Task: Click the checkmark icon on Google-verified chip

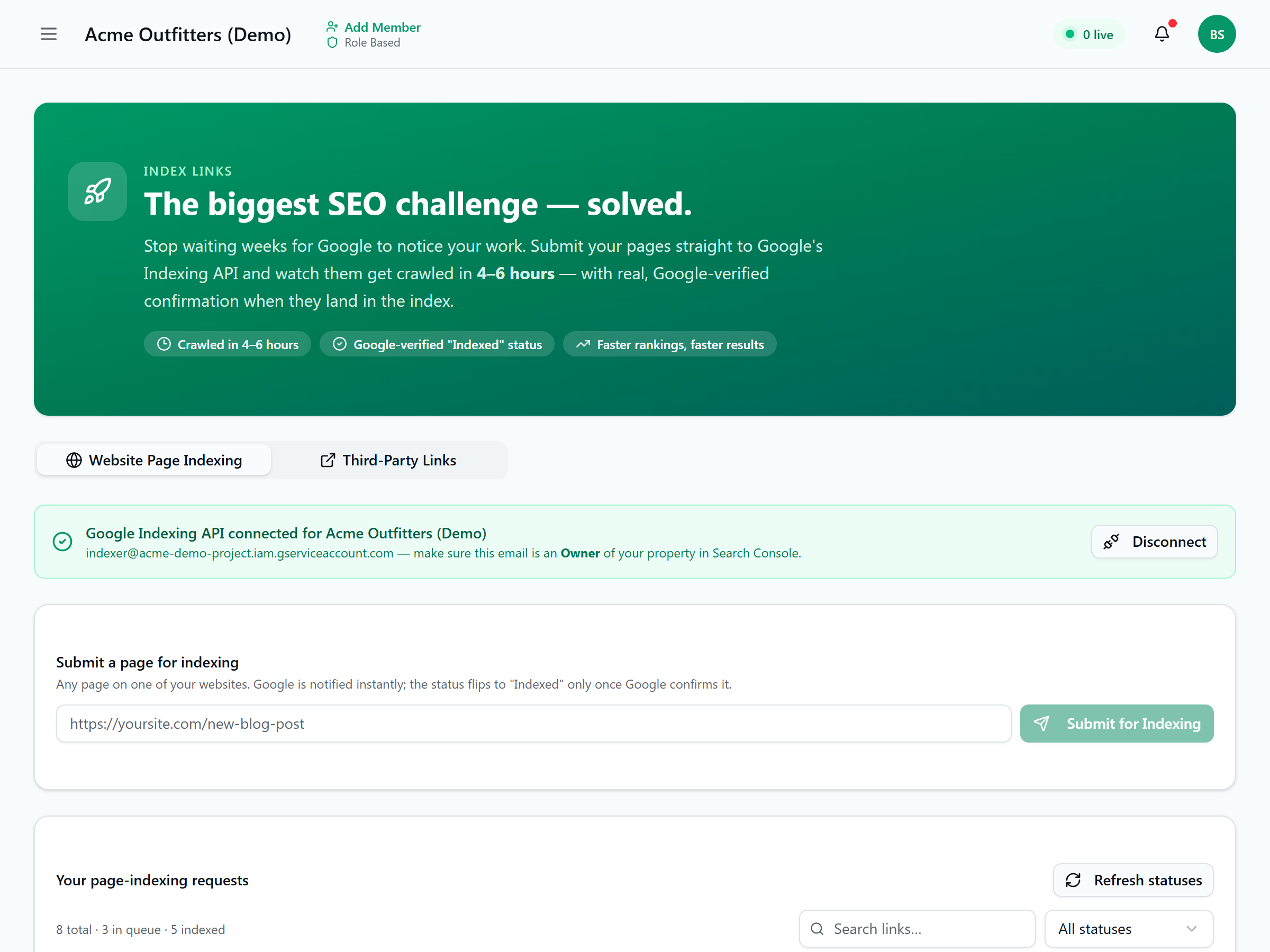Action: (x=340, y=344)
